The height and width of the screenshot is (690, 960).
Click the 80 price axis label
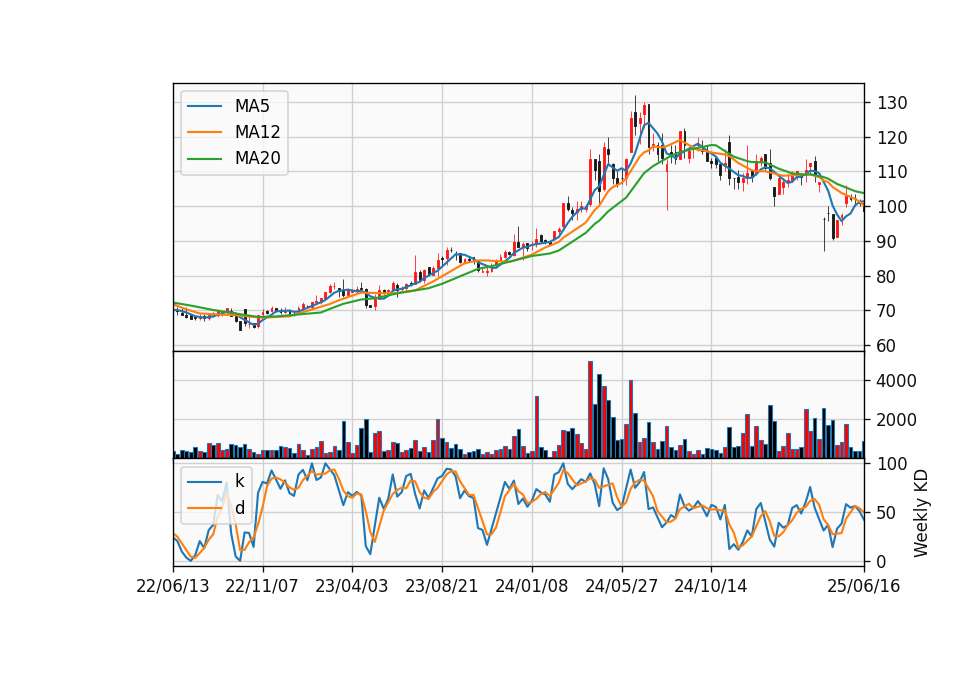pos(887,277)
